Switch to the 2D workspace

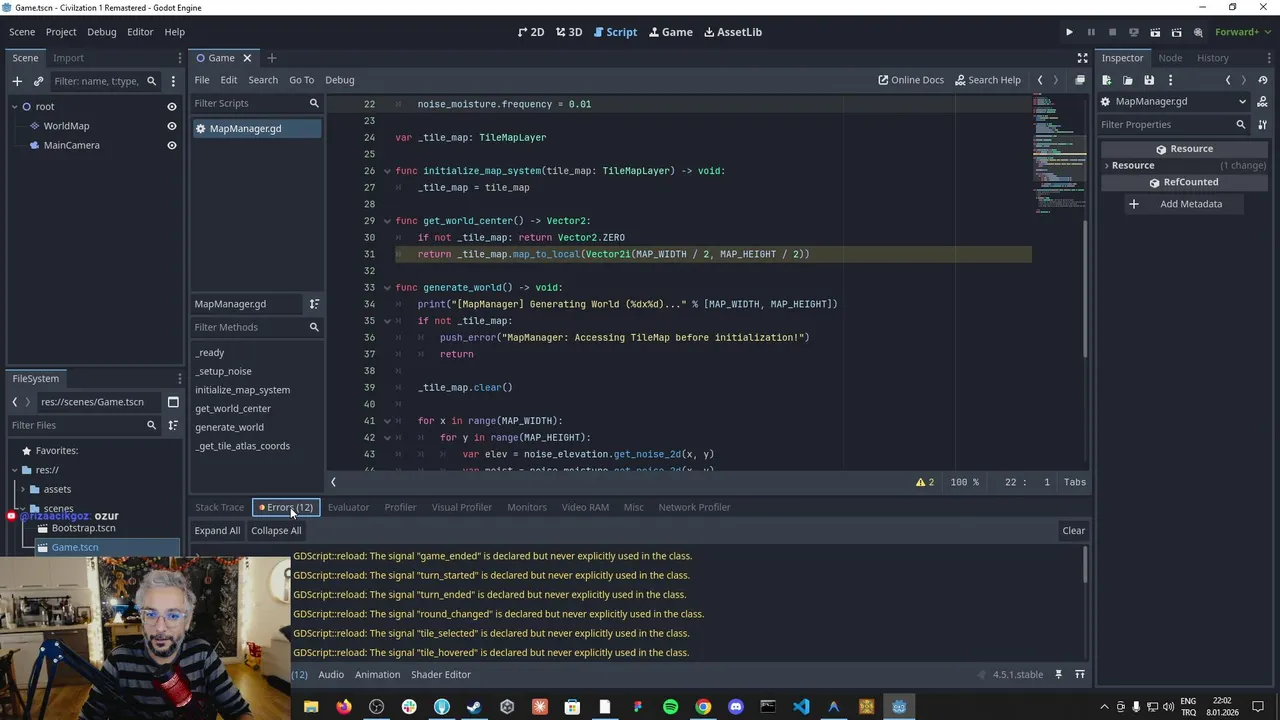pyautogui.click(x=531, y=32)
